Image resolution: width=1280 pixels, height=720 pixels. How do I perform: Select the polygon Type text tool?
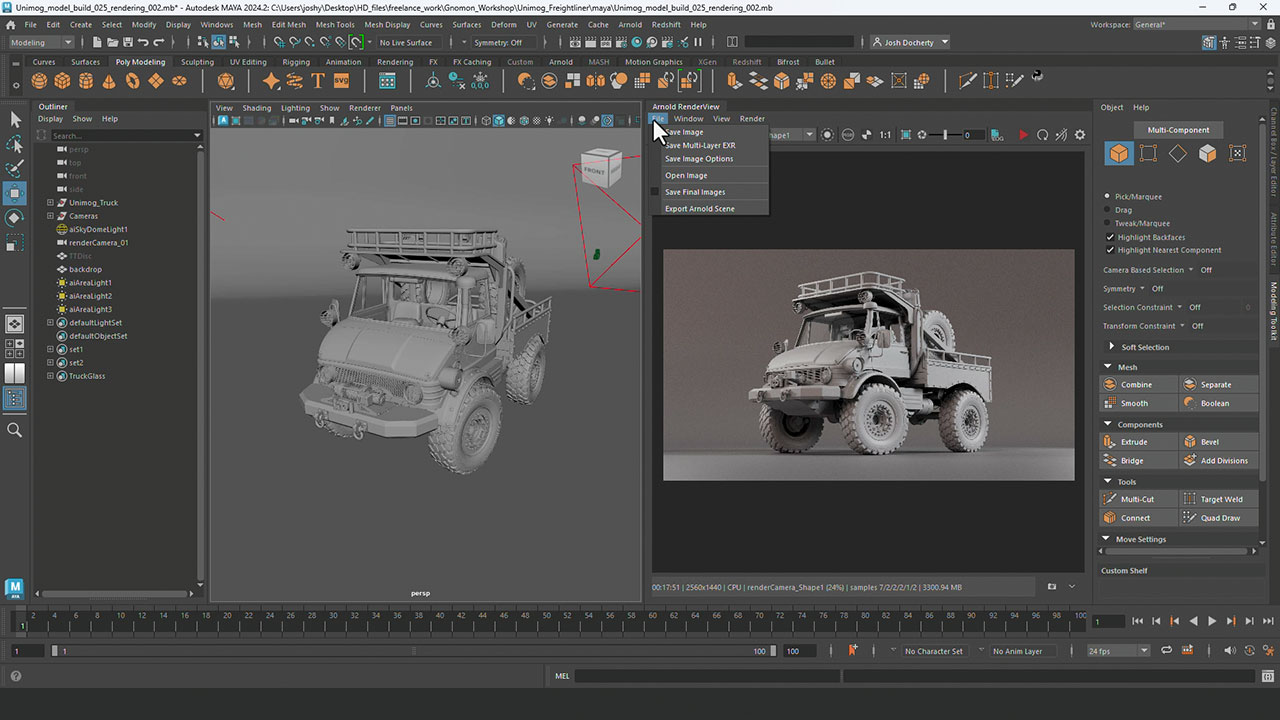(x=318, y=81)
